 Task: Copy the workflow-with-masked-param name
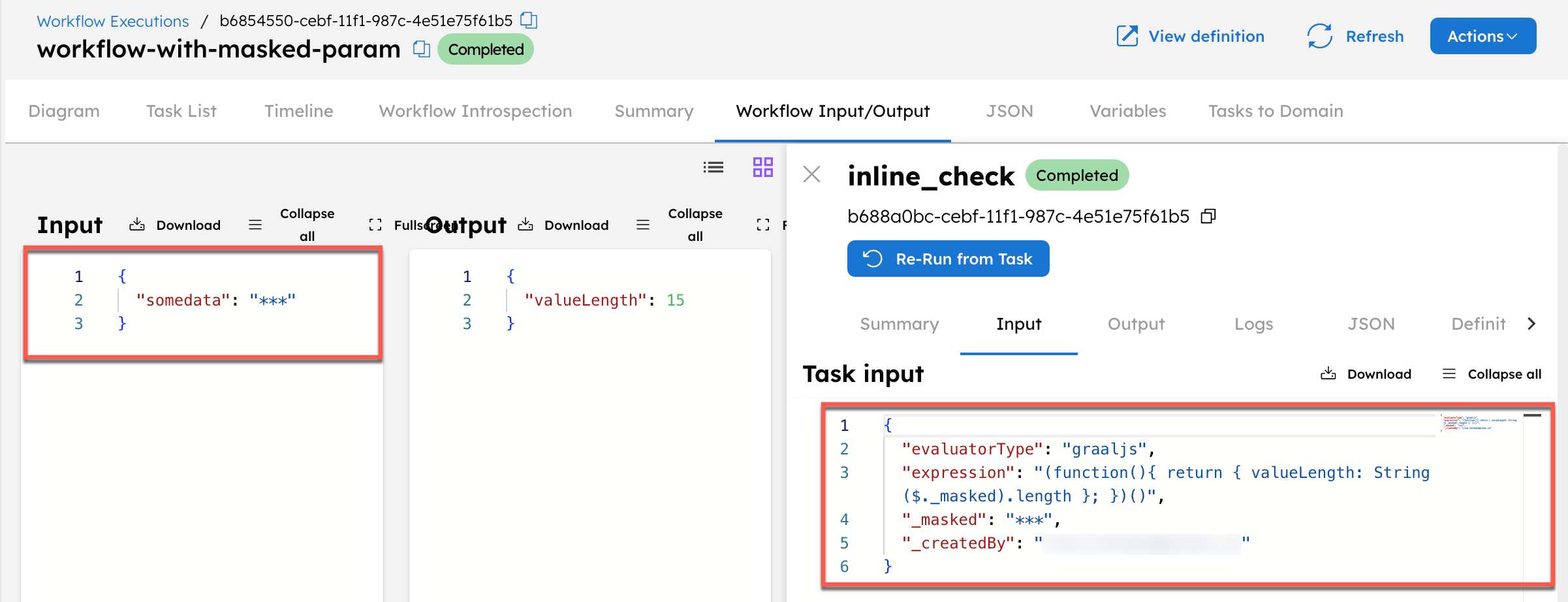(x=422, y=49)
